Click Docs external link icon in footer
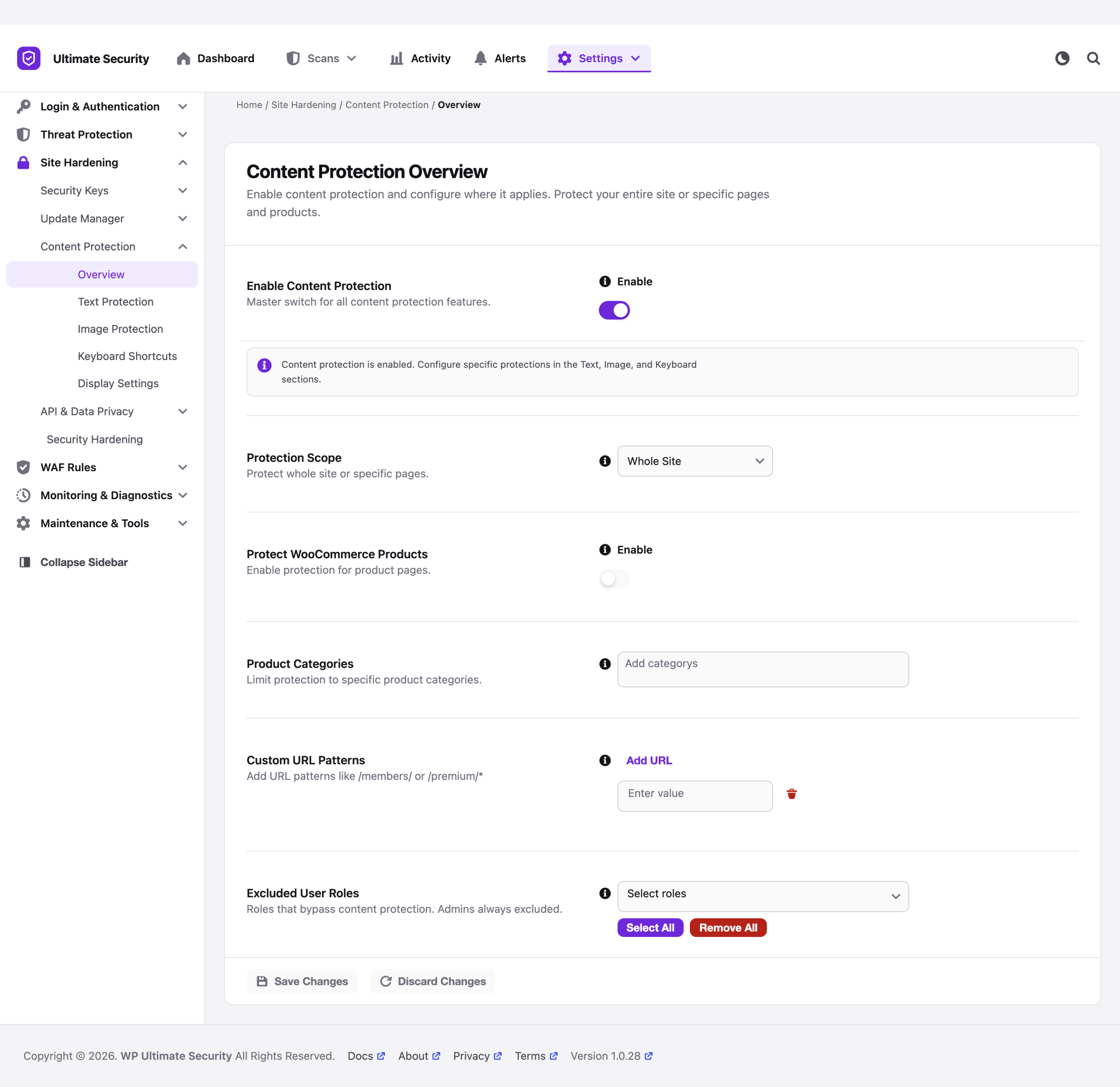This screenshot has width=1120, height=1087. [381, 1056]
